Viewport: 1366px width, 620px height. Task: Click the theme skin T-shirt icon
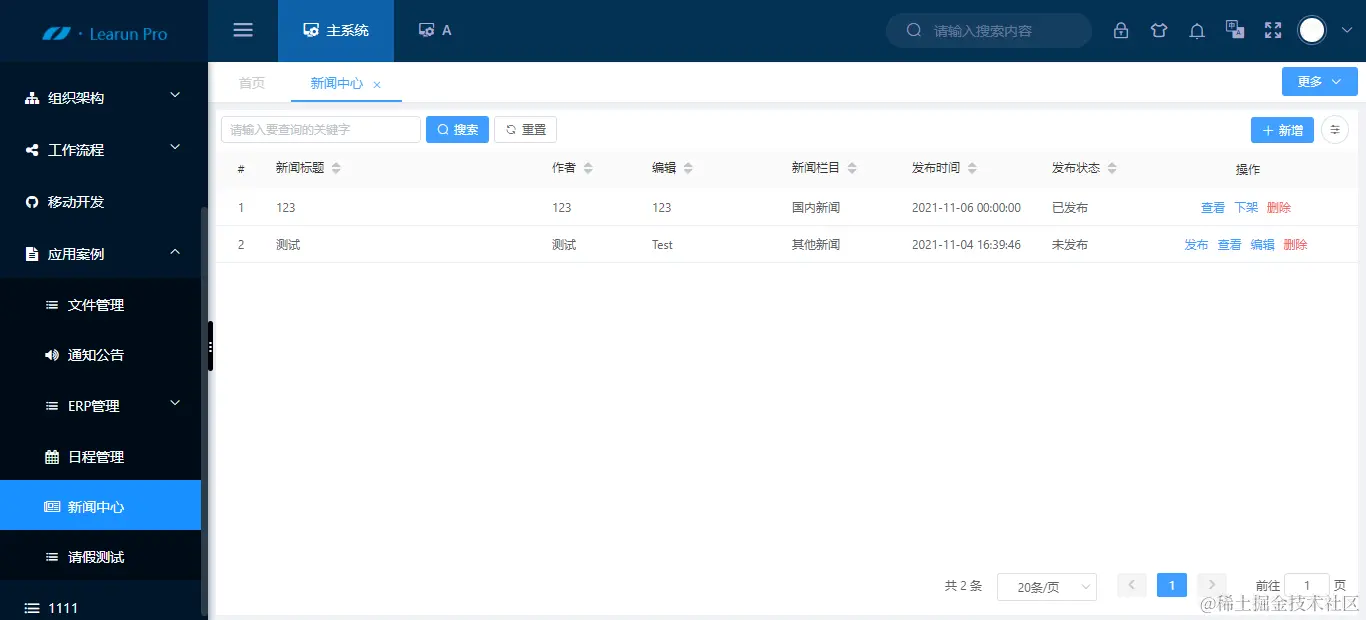(x=1159, y=30)
